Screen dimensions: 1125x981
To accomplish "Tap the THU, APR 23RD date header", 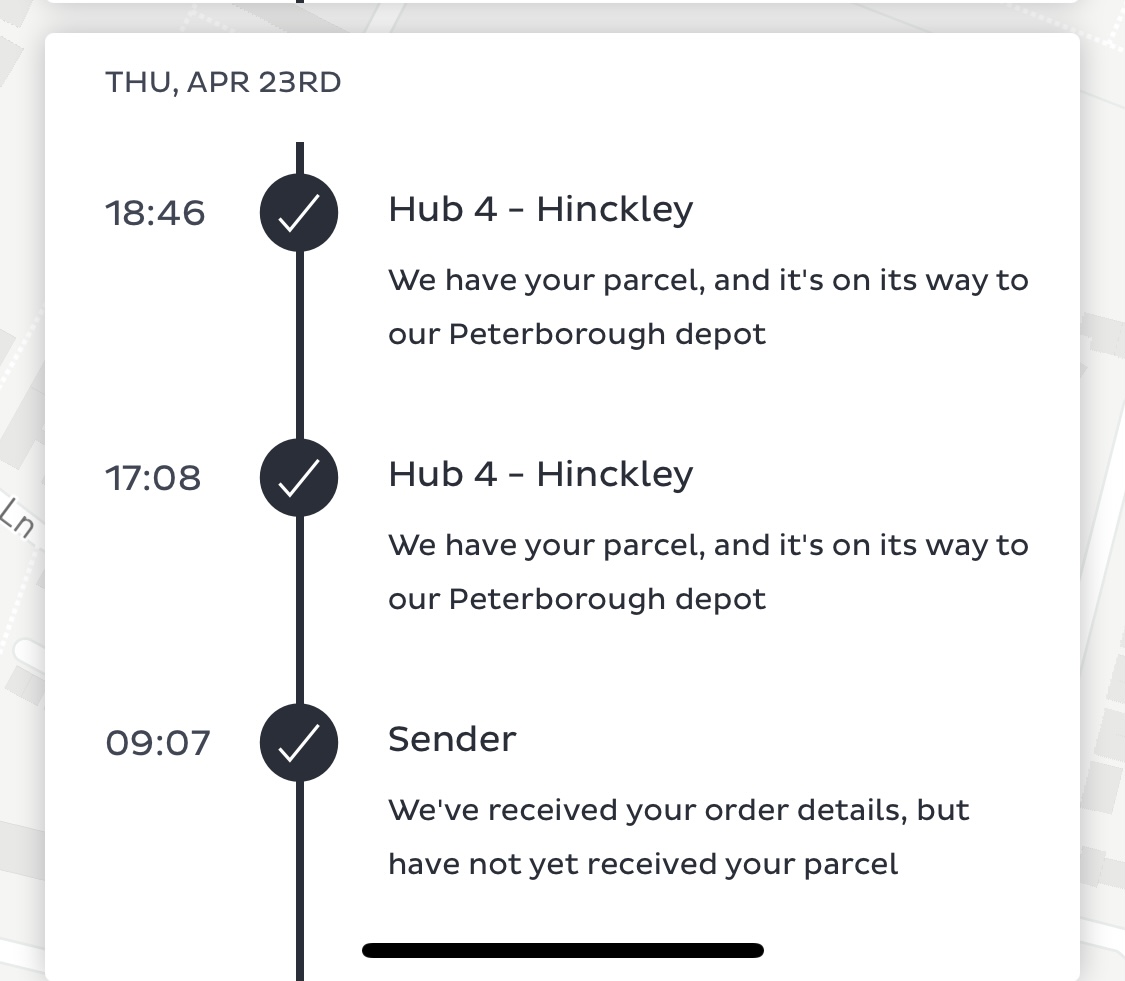I will click(x=223, y=82).
